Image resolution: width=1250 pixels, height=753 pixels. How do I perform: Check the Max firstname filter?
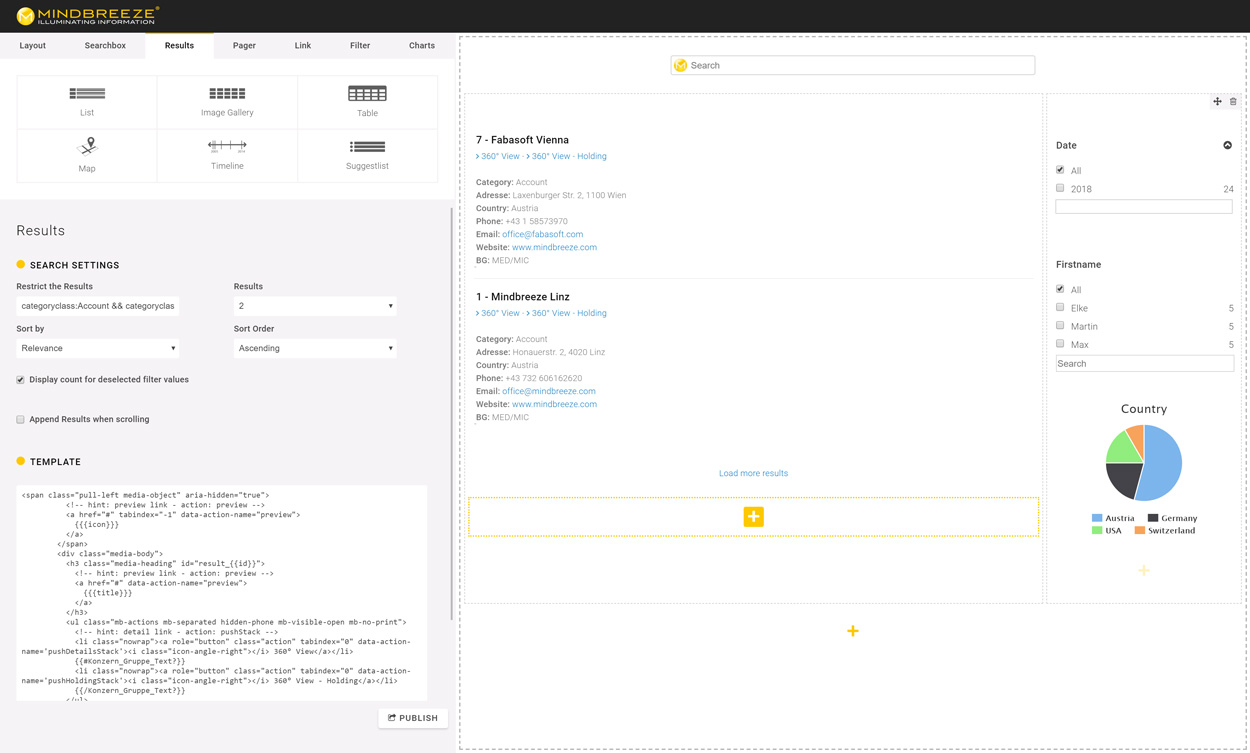pos(1060,343)
